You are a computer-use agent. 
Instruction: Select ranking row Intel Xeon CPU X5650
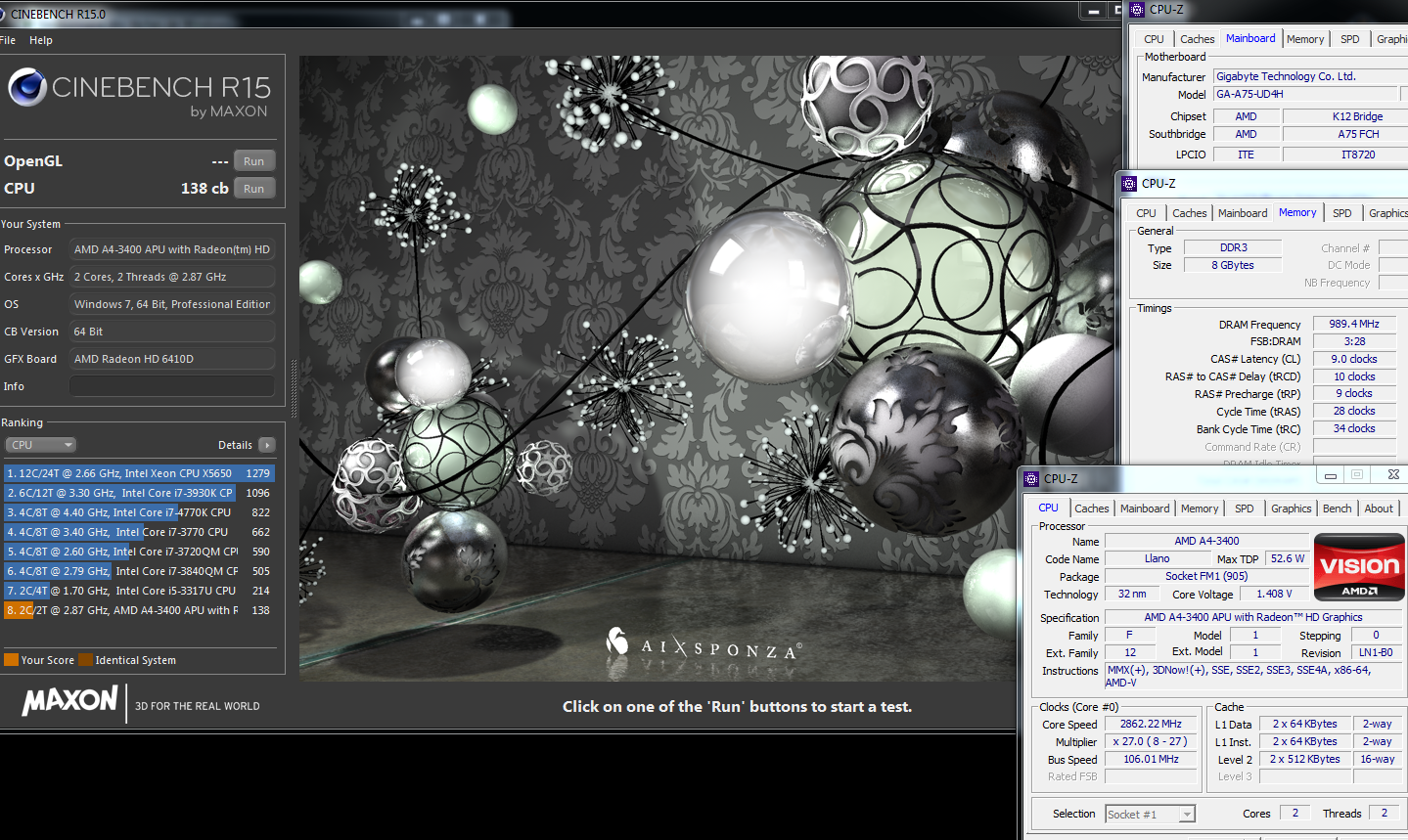[139, 473]
